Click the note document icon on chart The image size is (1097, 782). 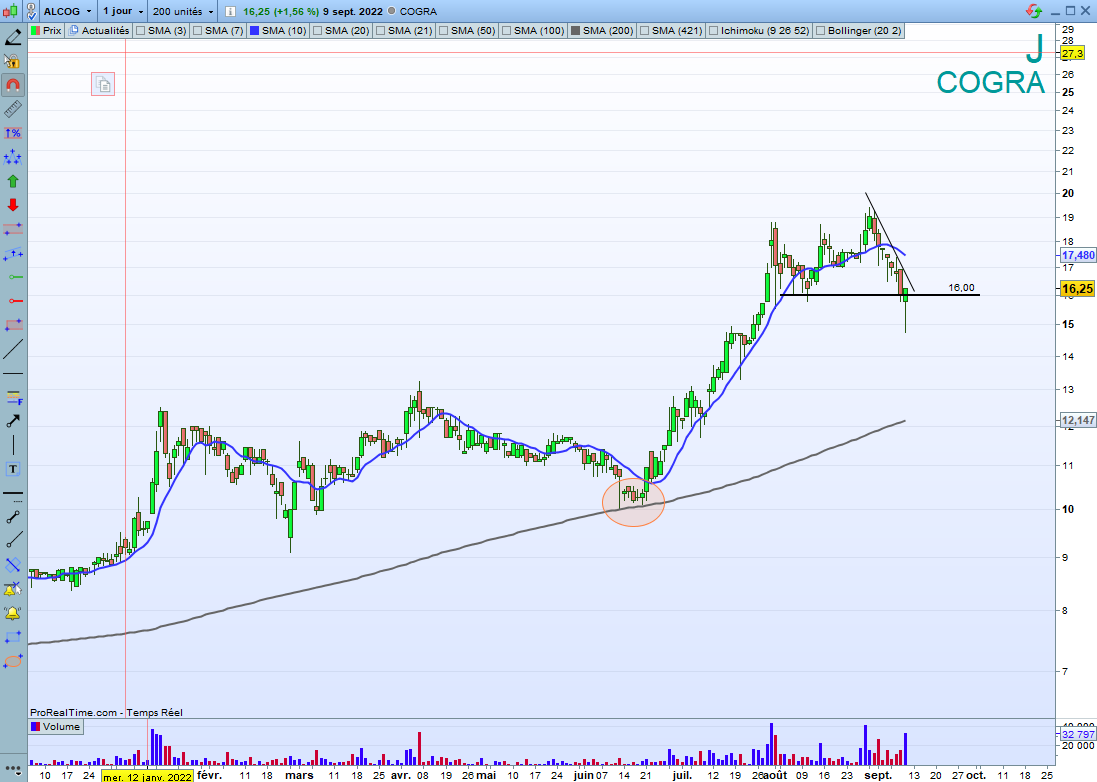point(103,85)
